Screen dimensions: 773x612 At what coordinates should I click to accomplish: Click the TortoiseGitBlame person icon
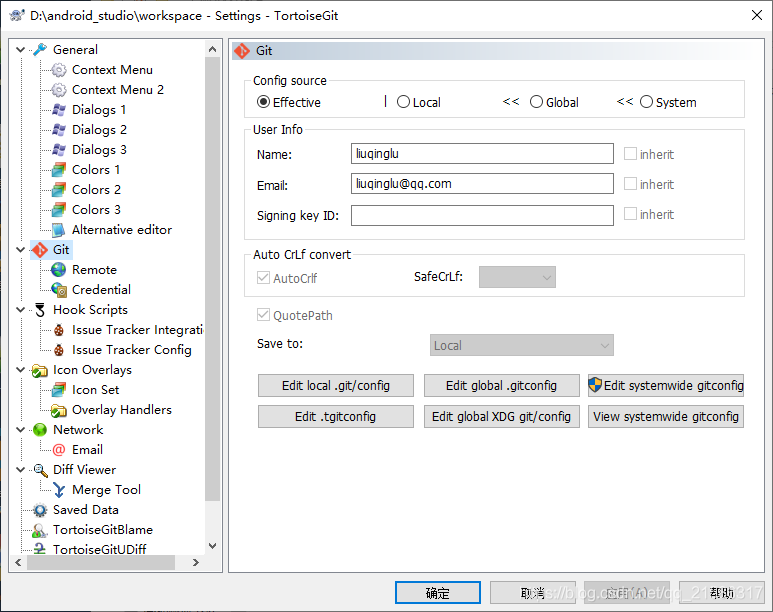(x=40, y=530)
